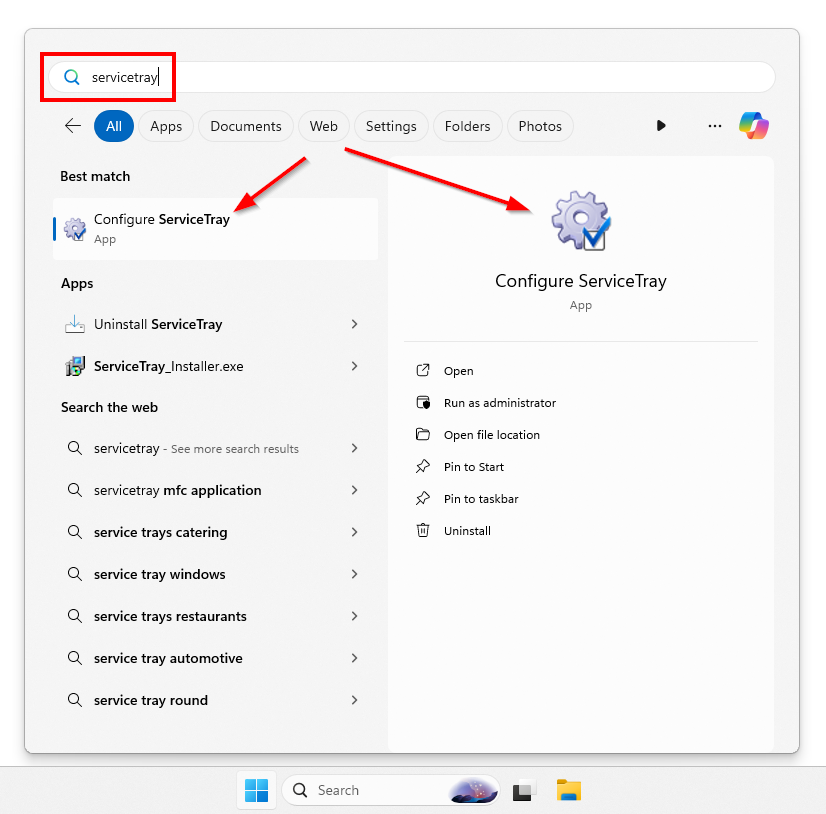Expand 'servicetray - See more search results' chevron

coord(355,448)
